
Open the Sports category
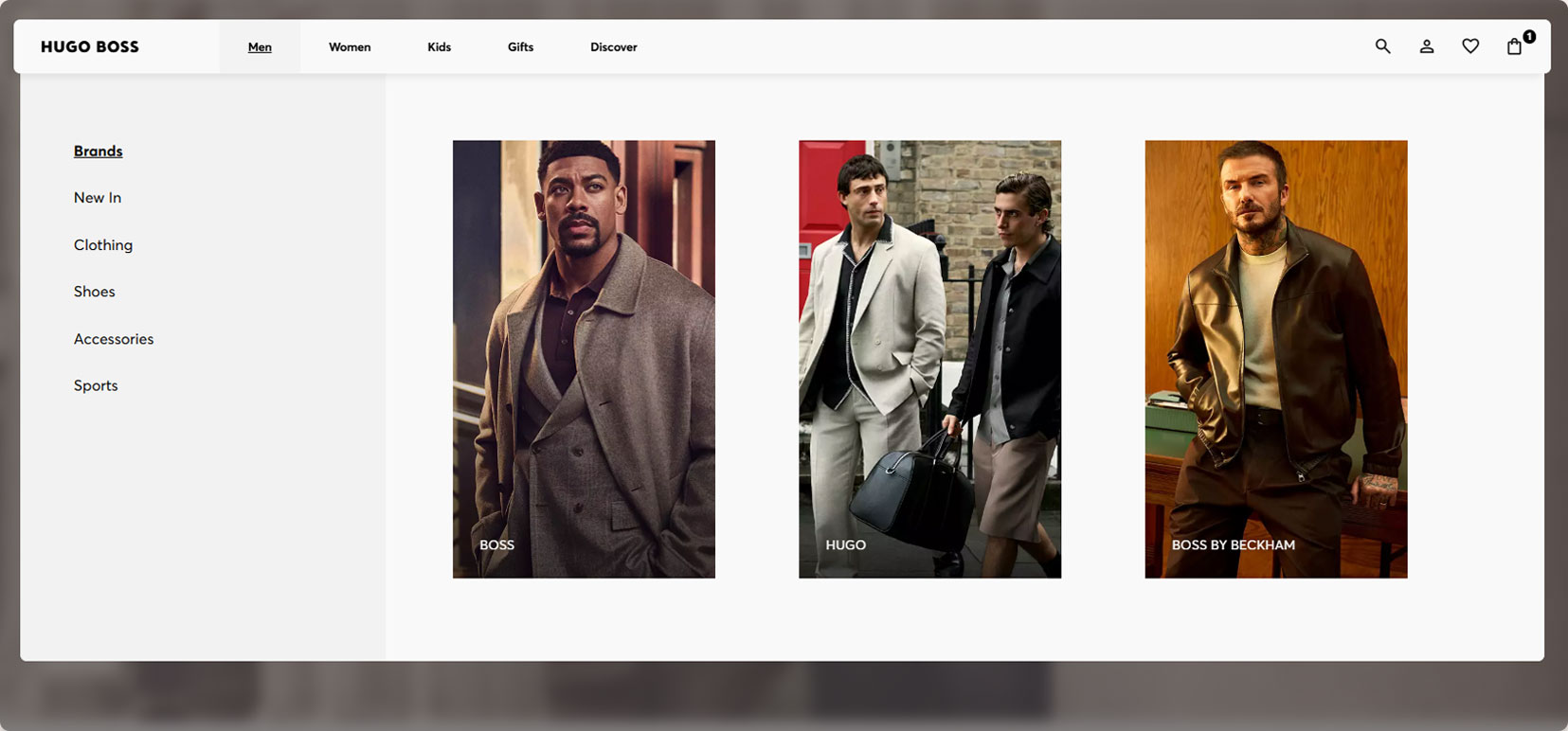click(96, 385)
